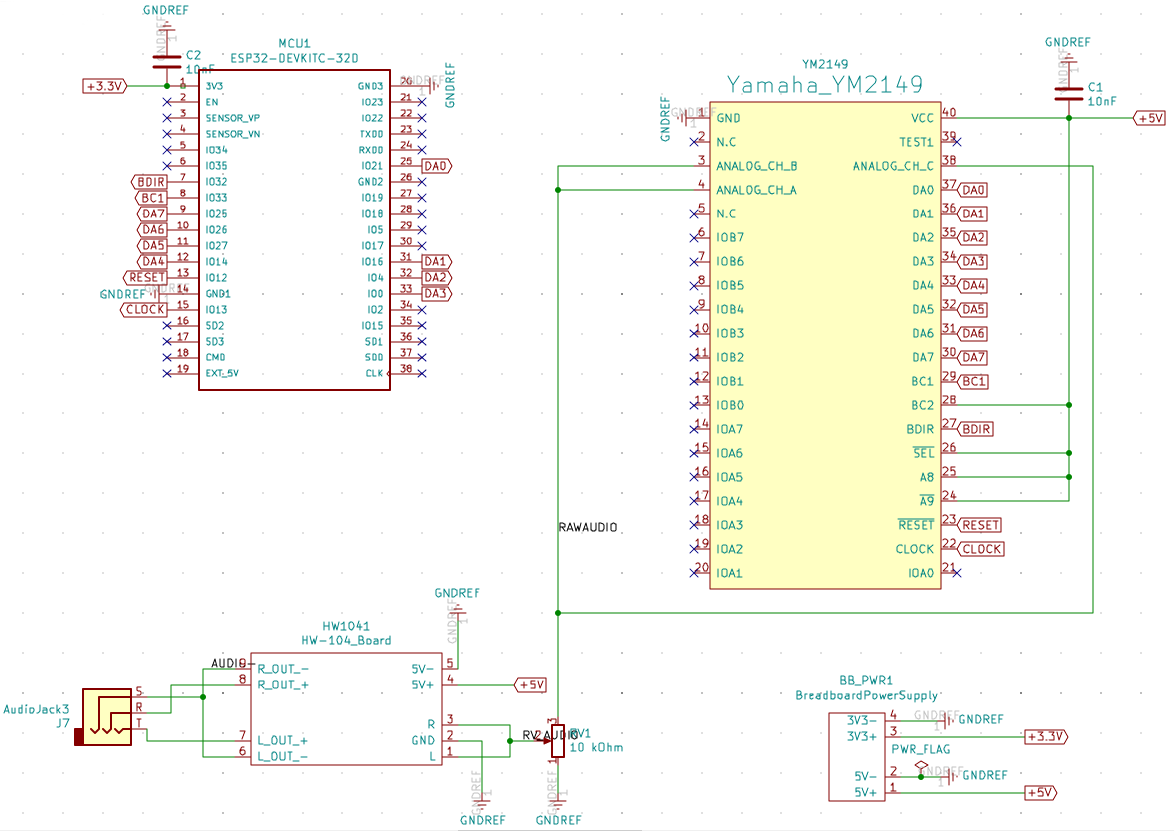Select the DA7 label on YM2149 pin 30

tap(973, 357)
